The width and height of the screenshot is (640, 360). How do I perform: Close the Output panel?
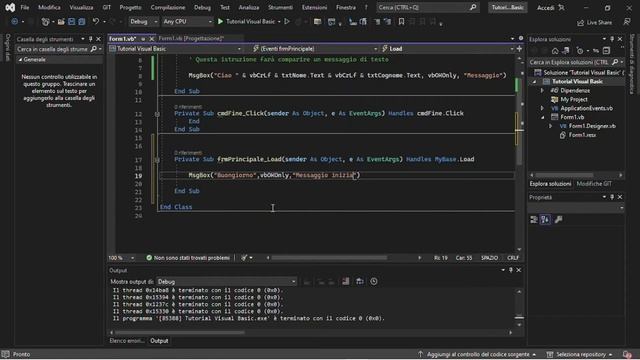coord(518,270)
